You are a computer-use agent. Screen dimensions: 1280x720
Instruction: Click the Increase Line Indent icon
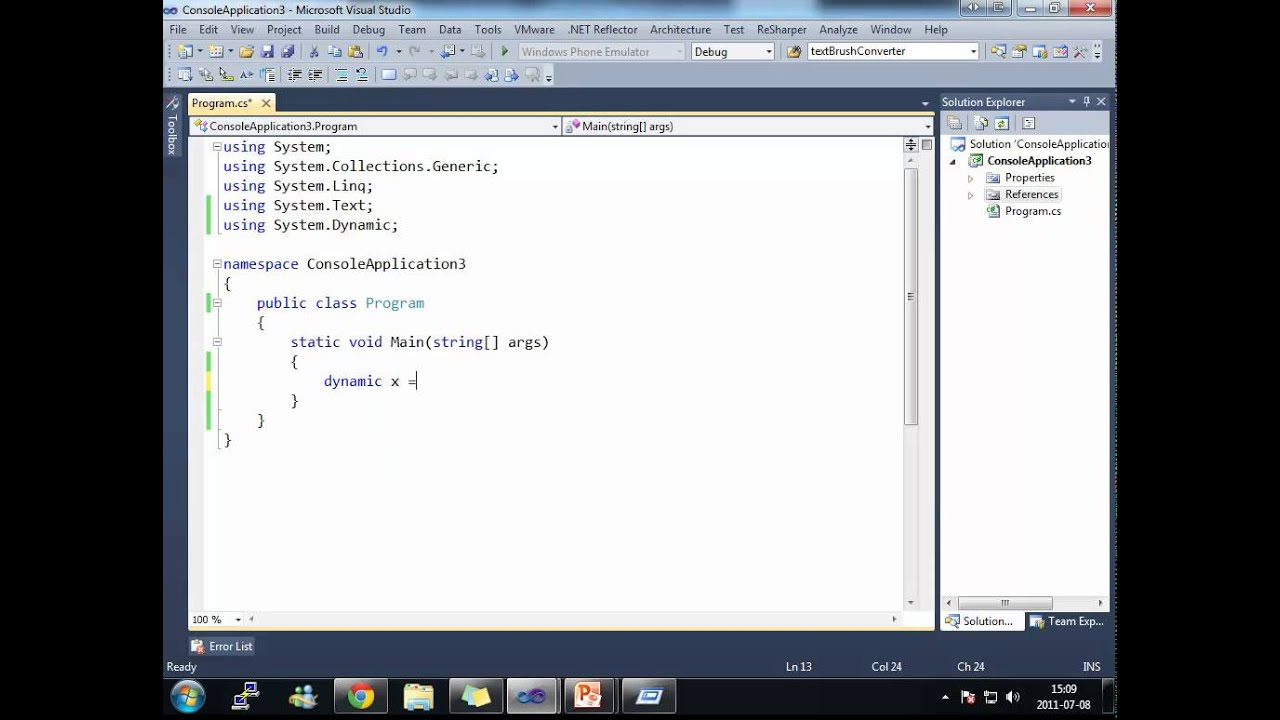315,74
